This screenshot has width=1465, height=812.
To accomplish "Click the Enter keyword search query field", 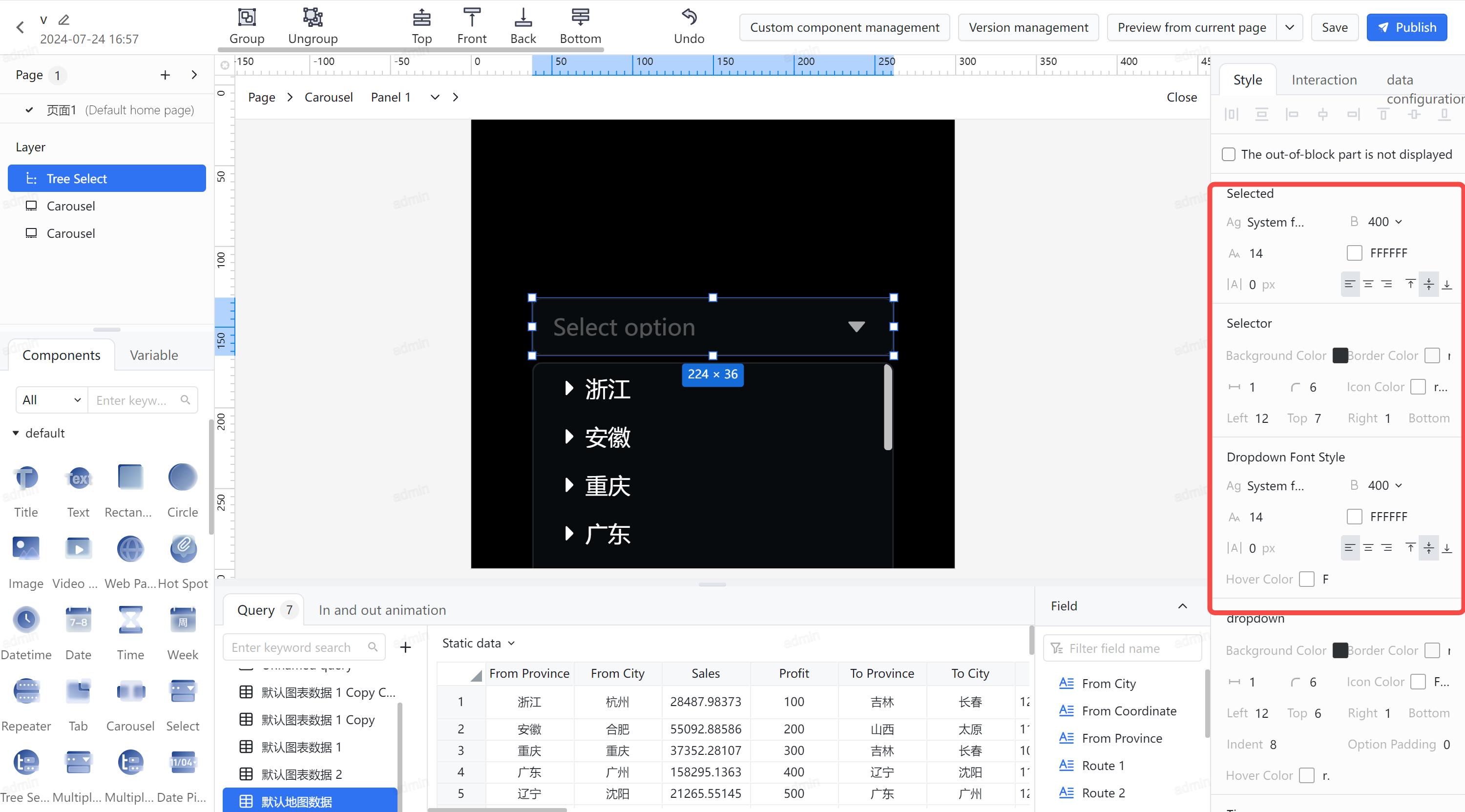I will (x=304, y=647).
